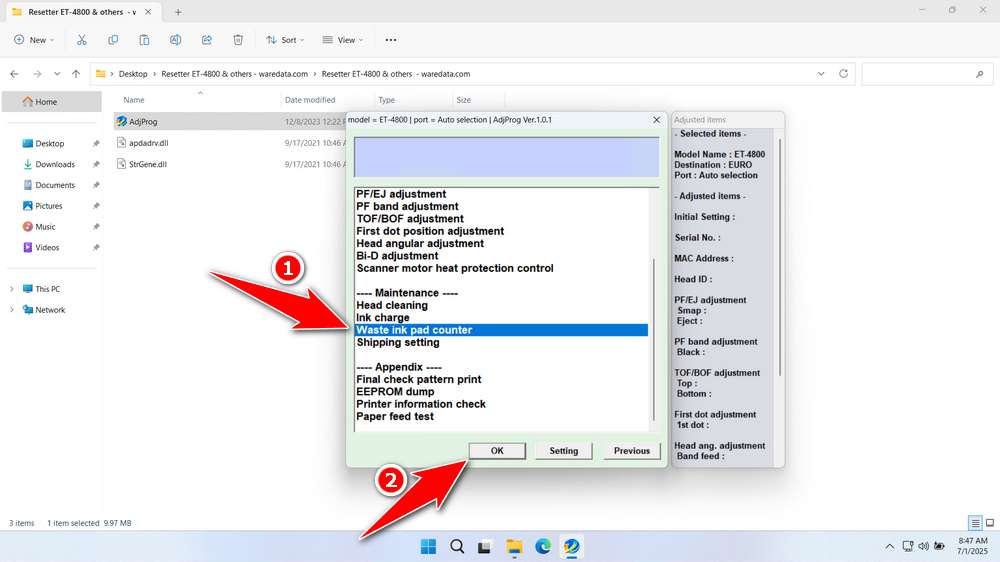The height and width of the screenshot is (562, 1000).
Task: Sort by Size column header
Action: pos(464,100)
